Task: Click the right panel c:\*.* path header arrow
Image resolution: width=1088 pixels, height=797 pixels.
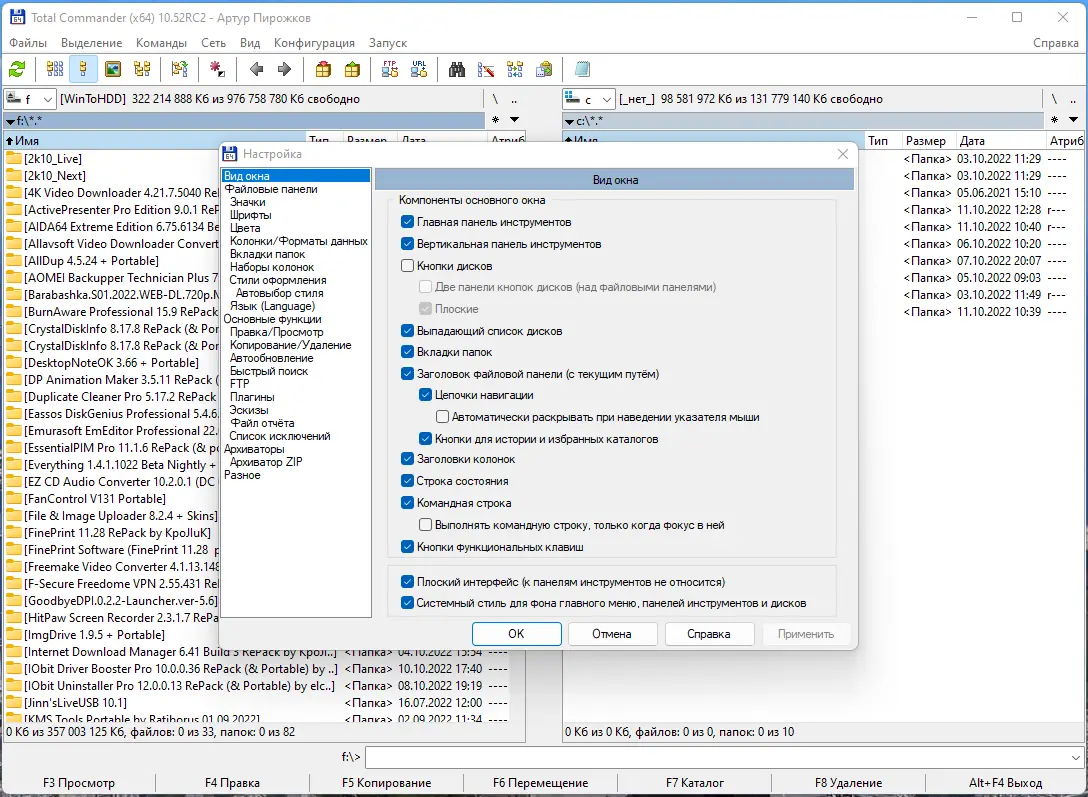Action: [569, 121]
